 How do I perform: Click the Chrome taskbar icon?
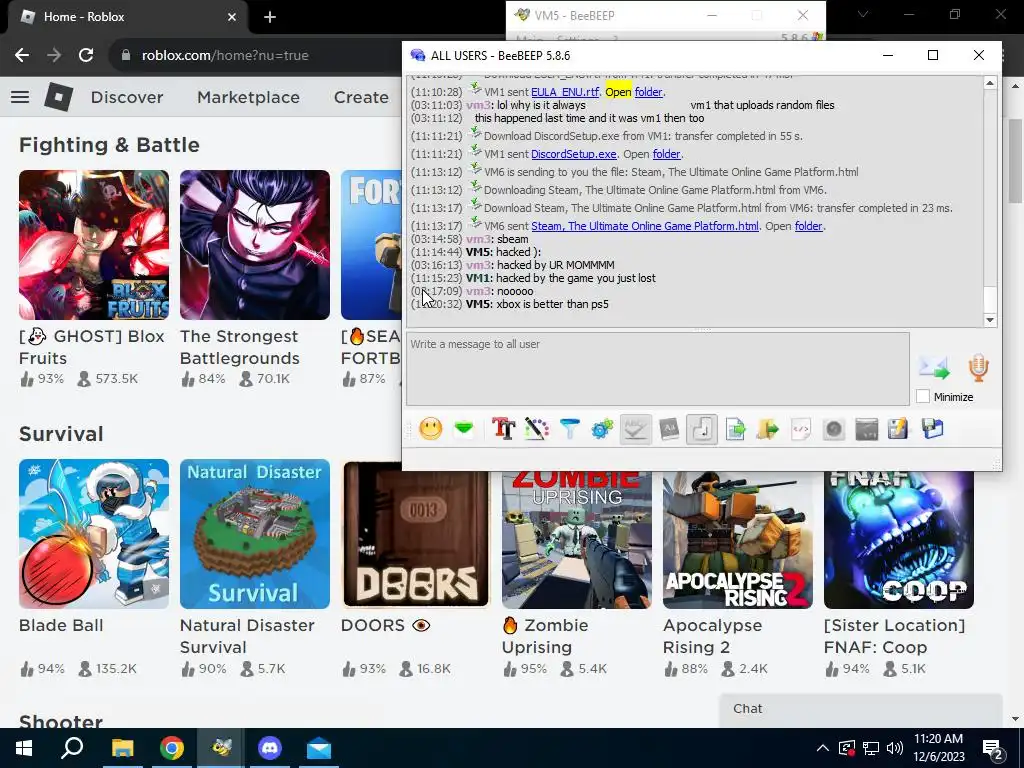(x=172, y=748)
